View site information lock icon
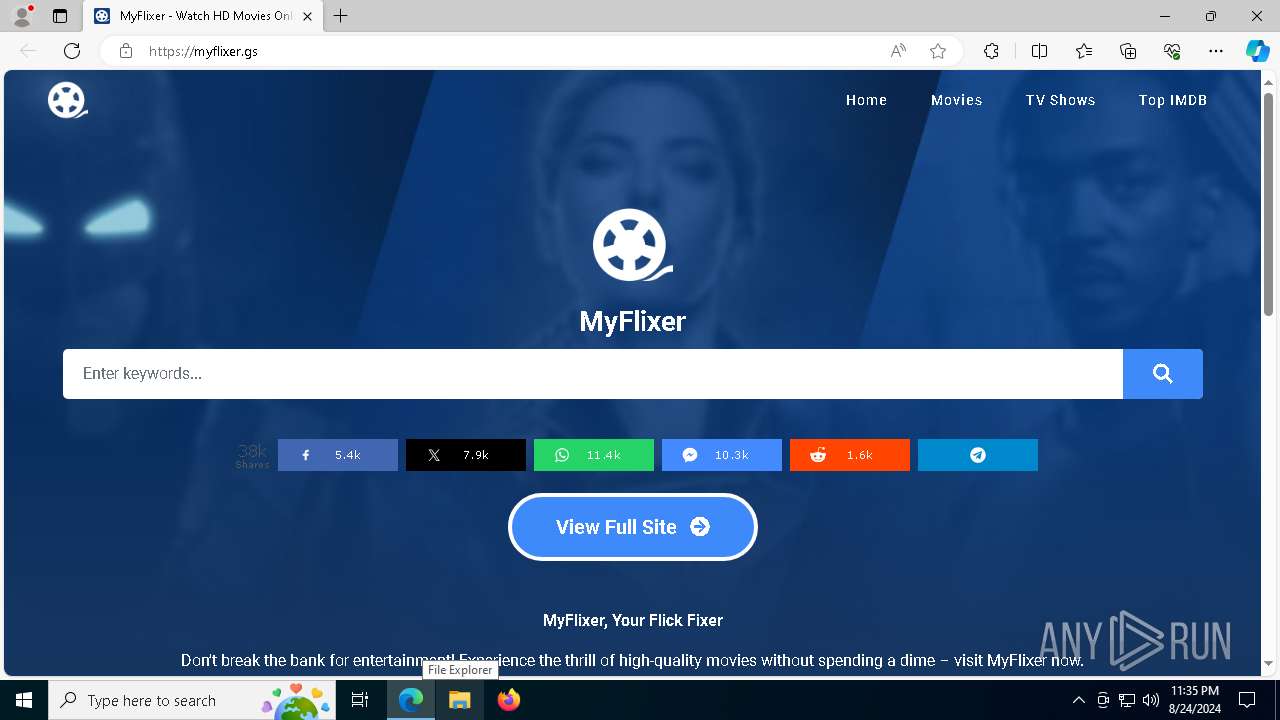The width and height of the screenshot is (1280, 720). pos(125,51)
